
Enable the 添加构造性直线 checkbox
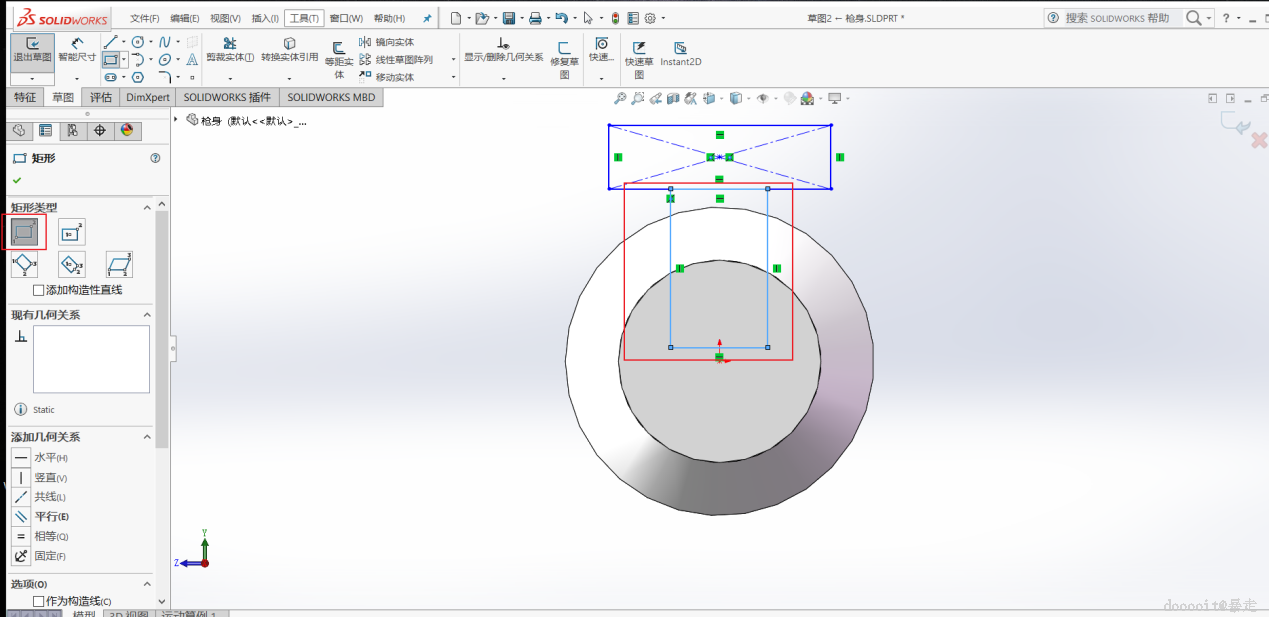coord(39,290)
